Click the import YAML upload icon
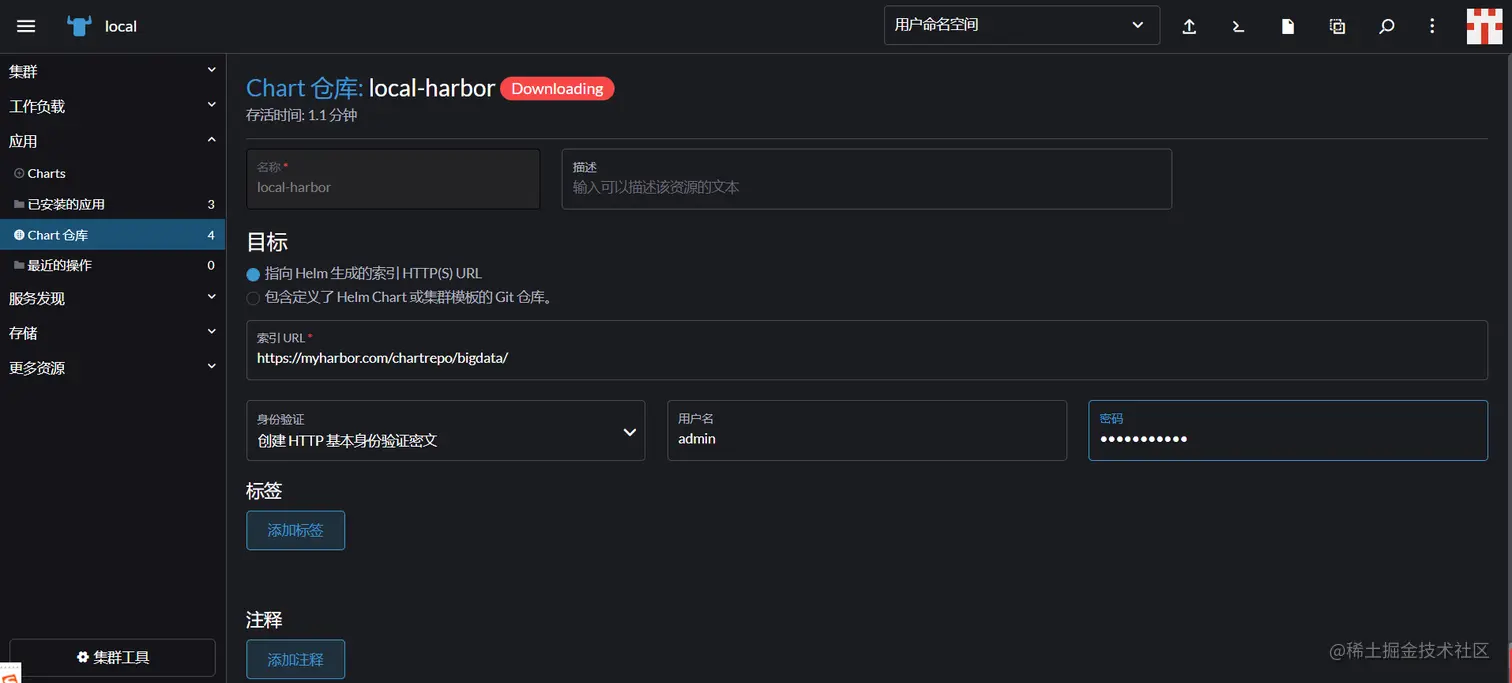The width and height of the screenshot is (1512, 683). click(1189, 26)
